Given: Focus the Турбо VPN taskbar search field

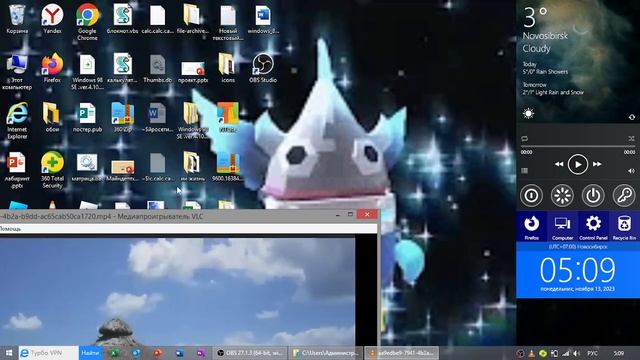Looking at the screenshot, I should [x=48, y=353].
